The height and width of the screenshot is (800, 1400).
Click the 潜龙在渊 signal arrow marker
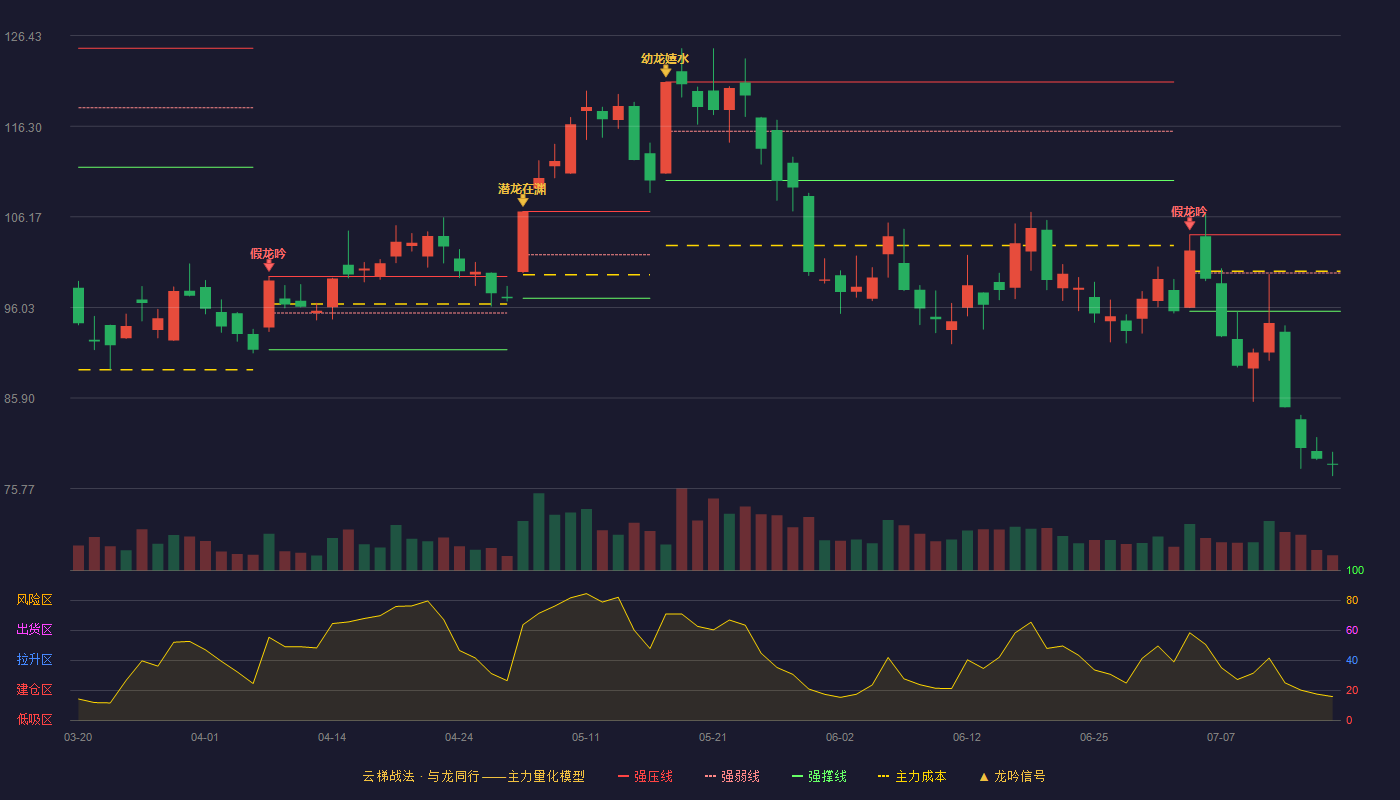point(522,200)
